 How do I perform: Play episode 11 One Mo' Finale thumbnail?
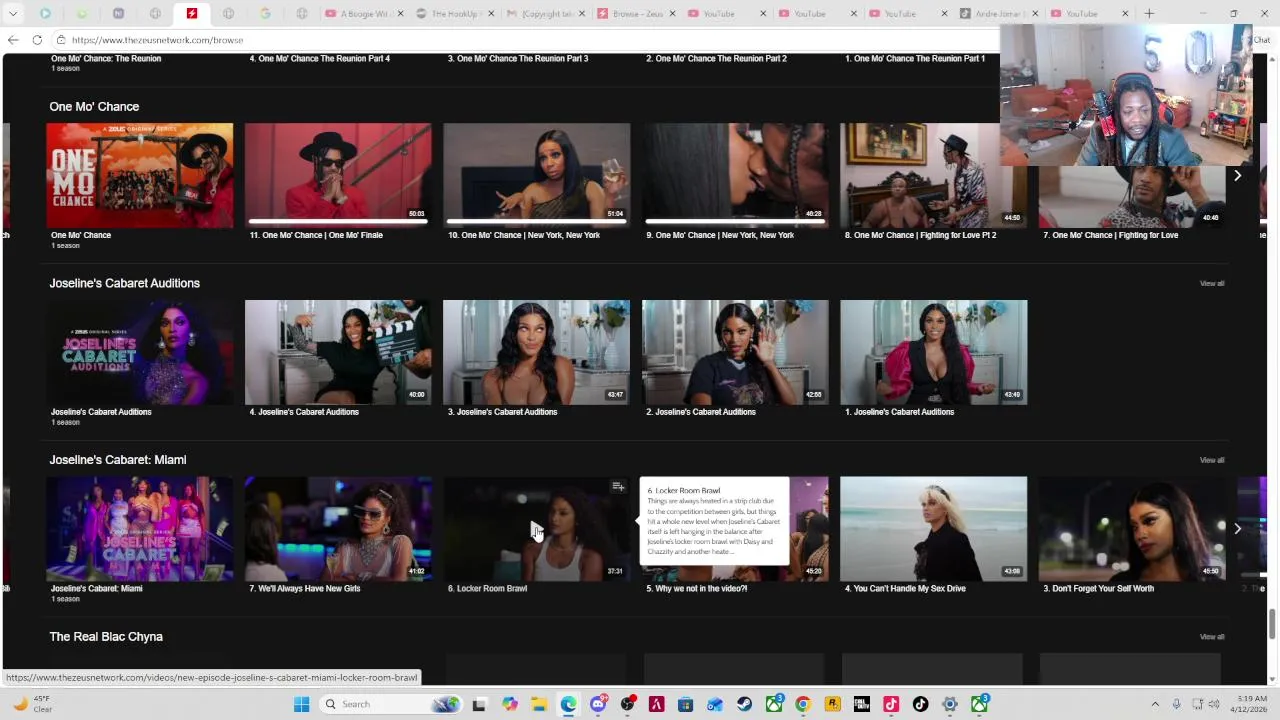coord(338,176)
